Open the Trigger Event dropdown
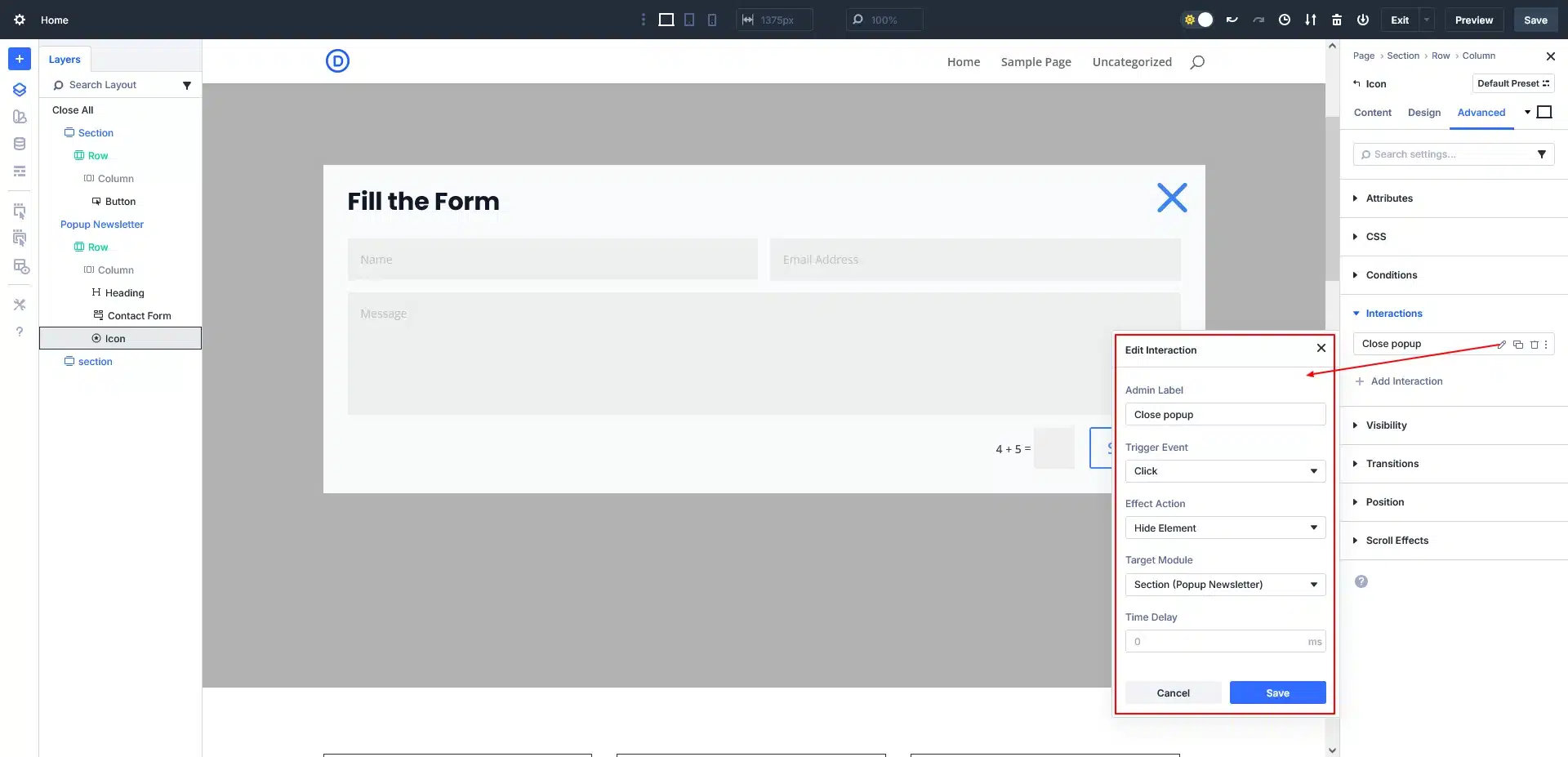Image resolution: width=1568 pixels, height=757 pixels. 1225,471
